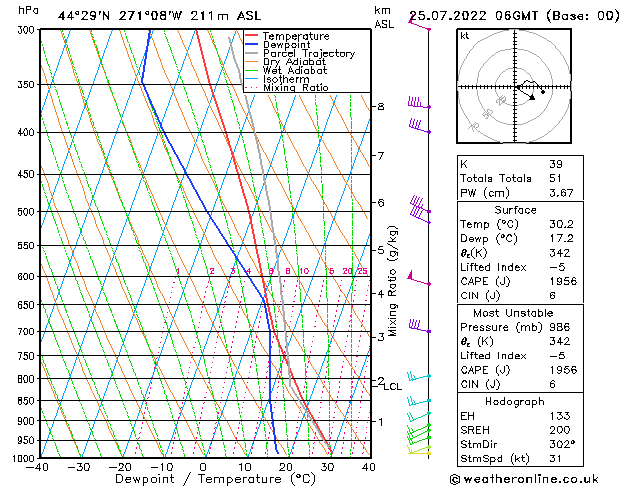This screenshot has height=486, width=629.
Task: Click the kt unit label in hodograph
Action: coord(465,36)
